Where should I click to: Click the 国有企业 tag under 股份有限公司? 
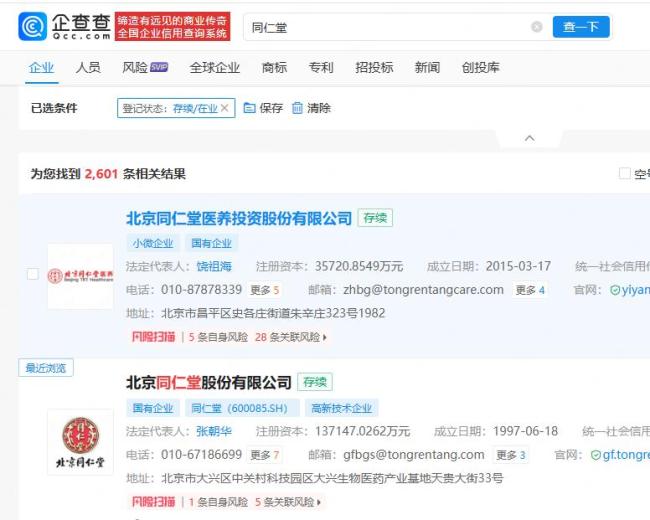[x=153, y=408]
